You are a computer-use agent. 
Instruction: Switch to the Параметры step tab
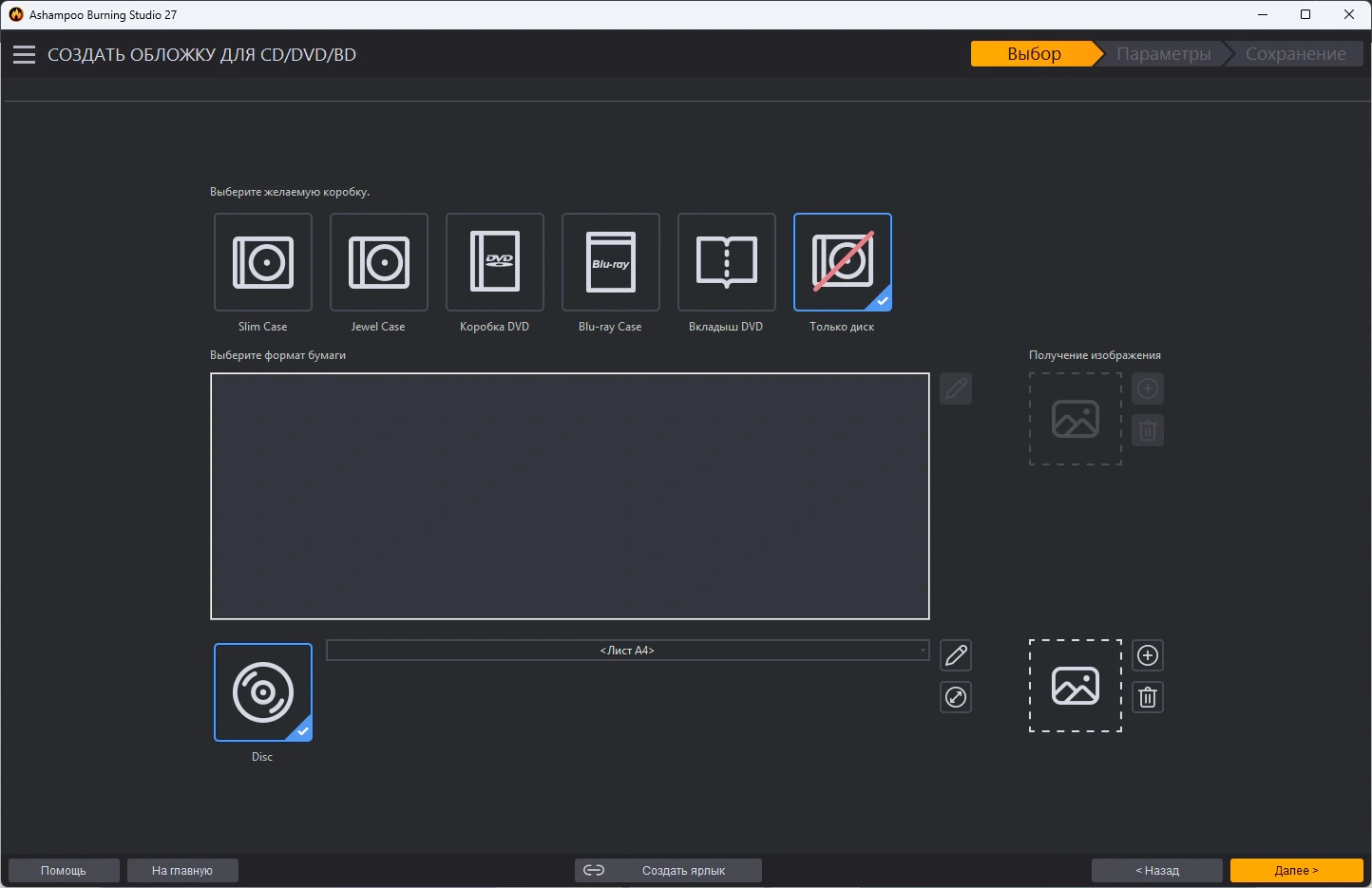tap(1163, 54)
